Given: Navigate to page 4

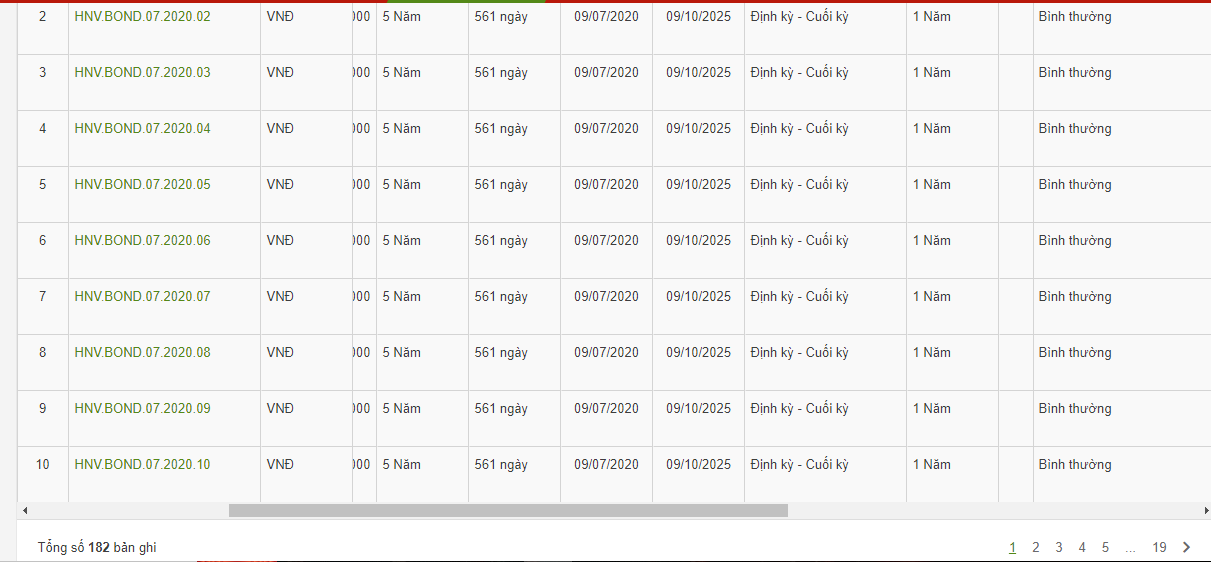Looking at the screenshot, I should click(1082, 547).
